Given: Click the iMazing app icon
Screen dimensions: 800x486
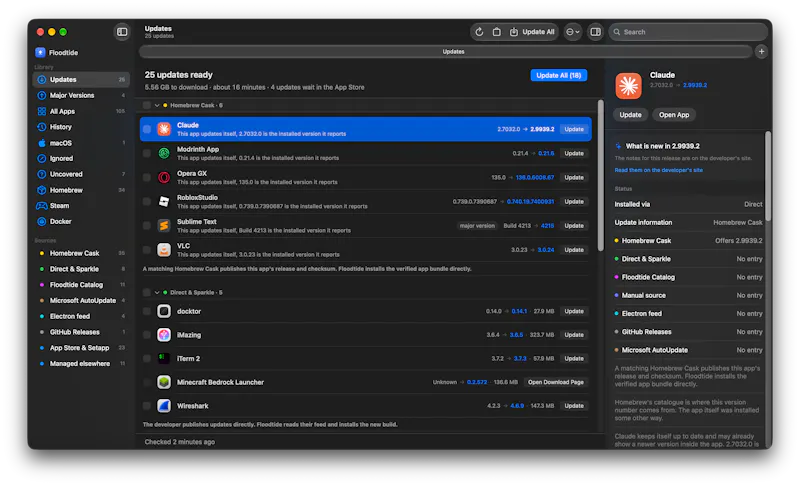Looking at the screenshot, I should [164, 335].
